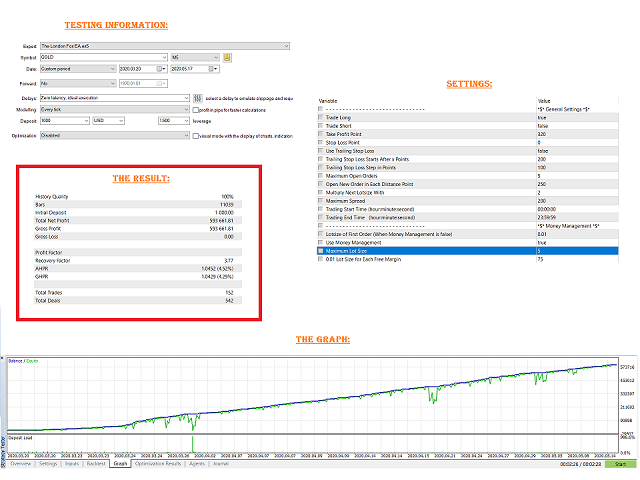Image resolution: width=640 pixels, height=480 pixels.
Task: Click the Use Money Management row icon
Action: [x=320, y=242]
